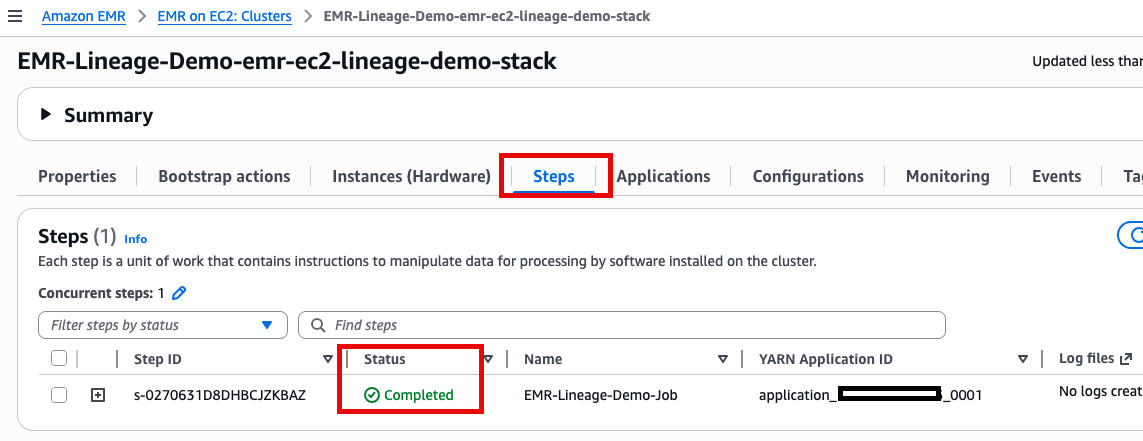
Task: Click the Log files column header
Action: coord(1086,359)
